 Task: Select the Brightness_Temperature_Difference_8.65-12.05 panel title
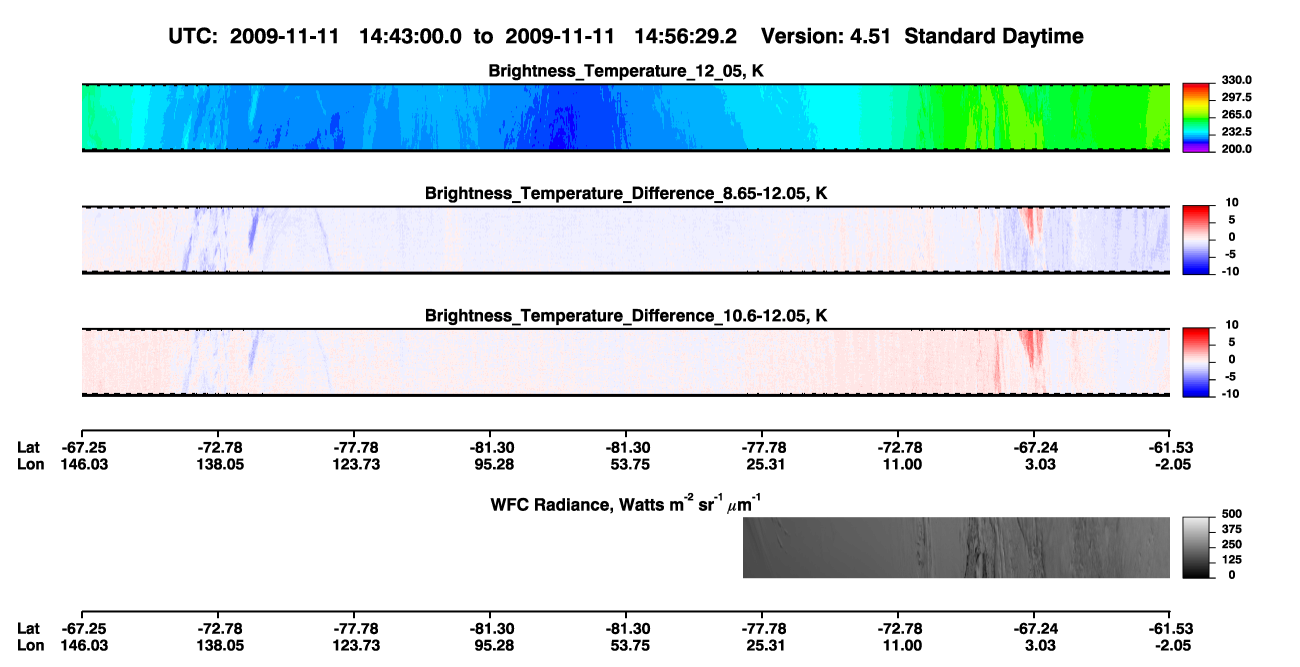[626, 193]
